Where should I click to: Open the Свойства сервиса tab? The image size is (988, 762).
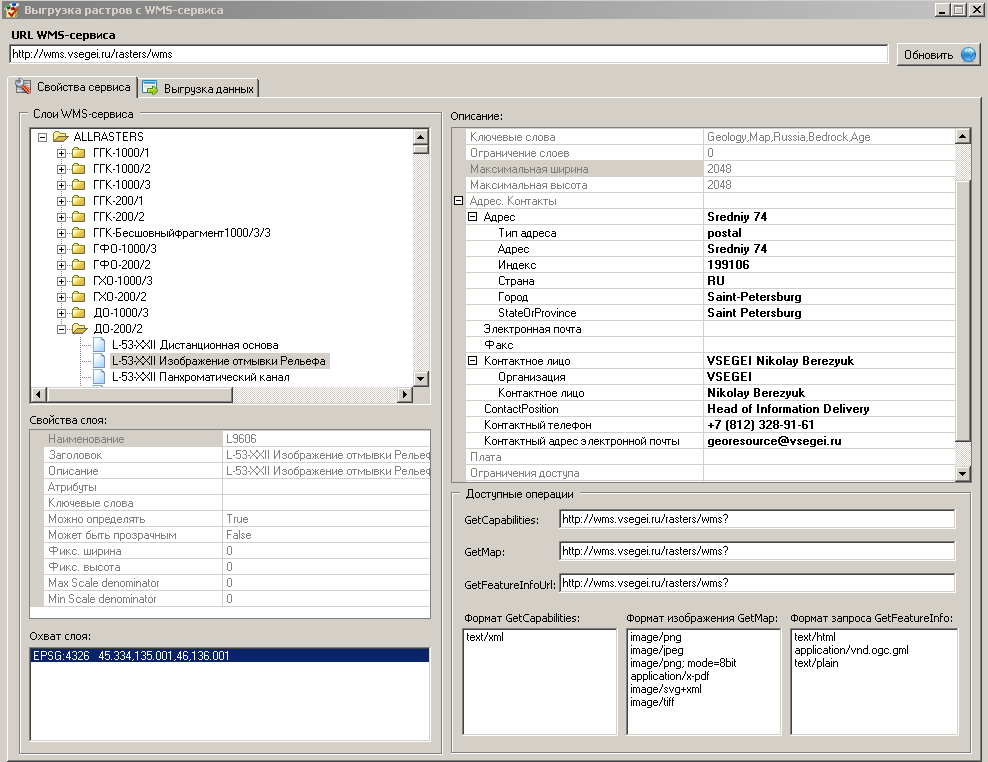[x=82, y=88]
